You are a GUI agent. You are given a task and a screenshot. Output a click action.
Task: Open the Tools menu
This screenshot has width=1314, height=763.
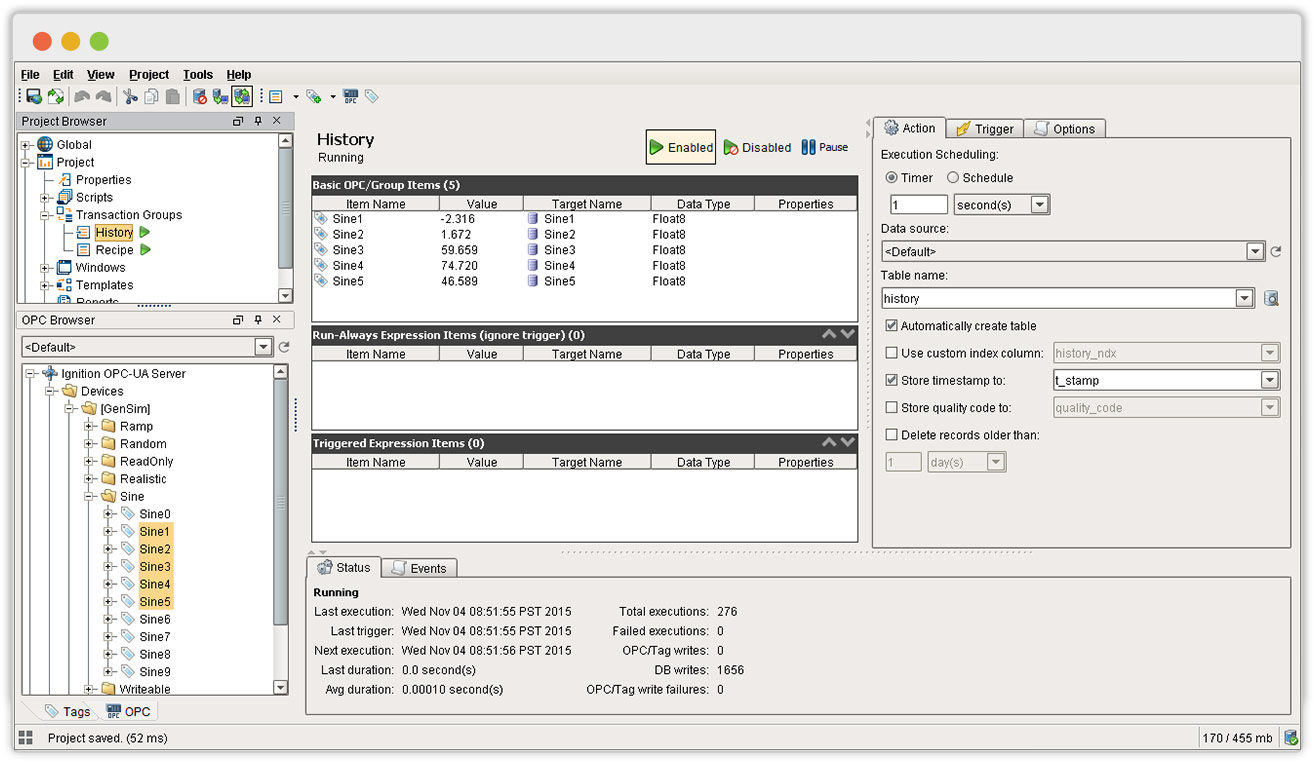tap(197, 74)
